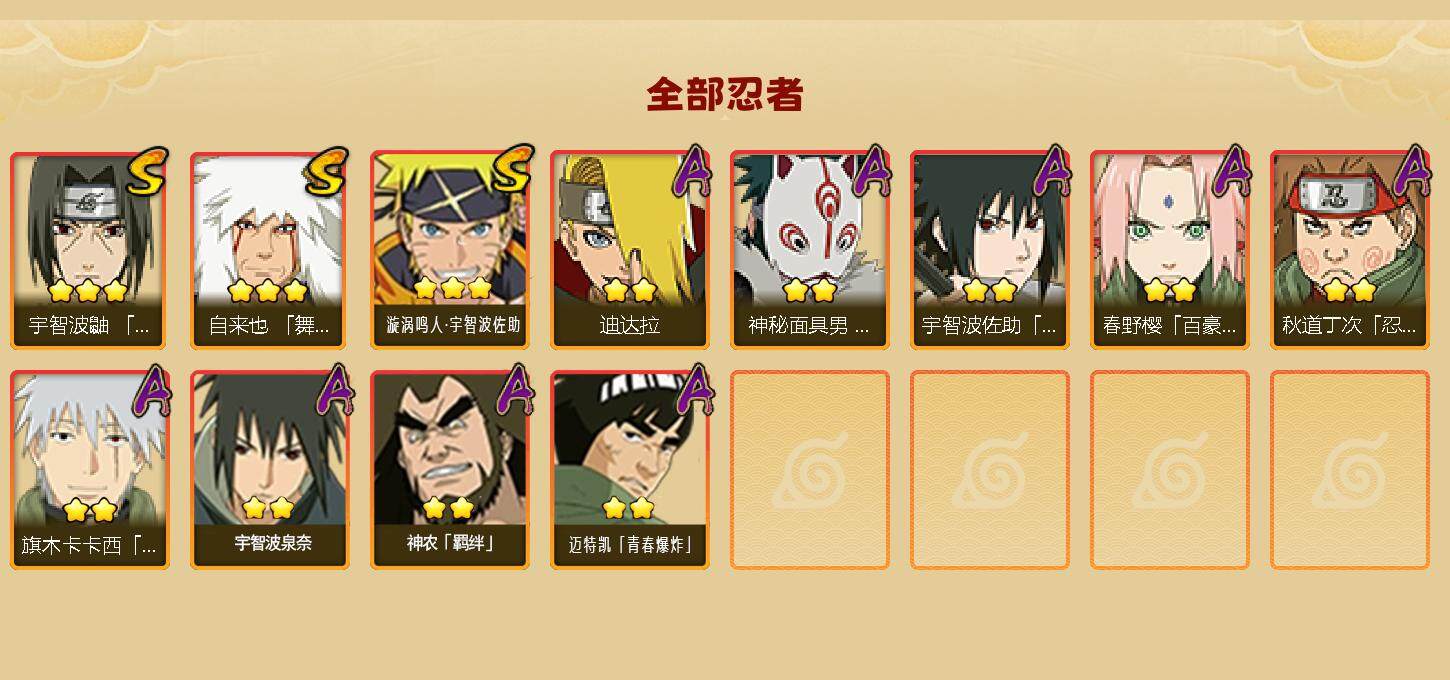Click the S rank badge on Jiraiya's card
The width and height of the screenshot is (1450, 680).
[x=328, y=171]
